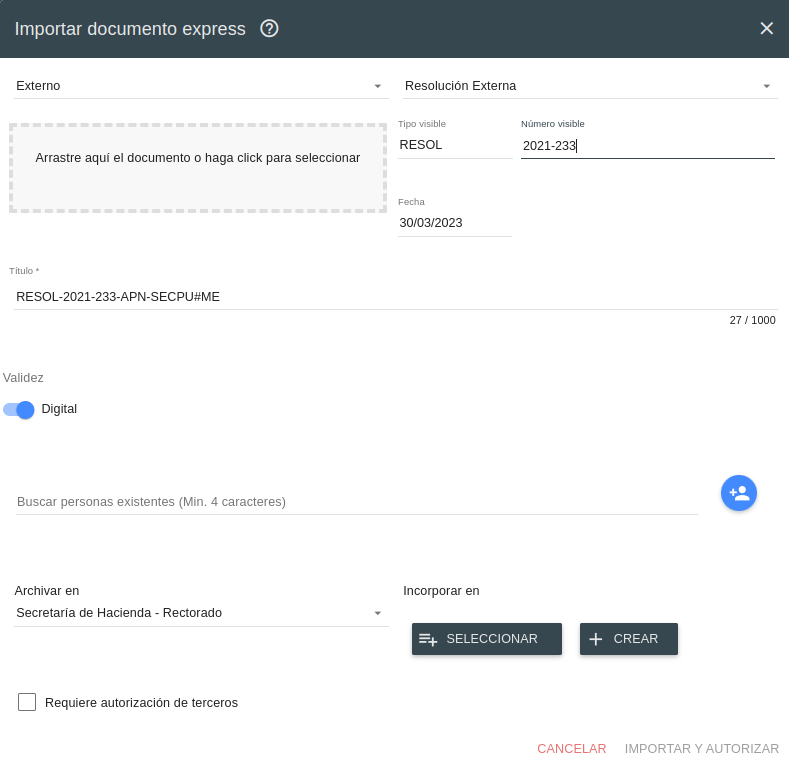Focus the Número visible field
789x769 pixels.
point(648,145)
